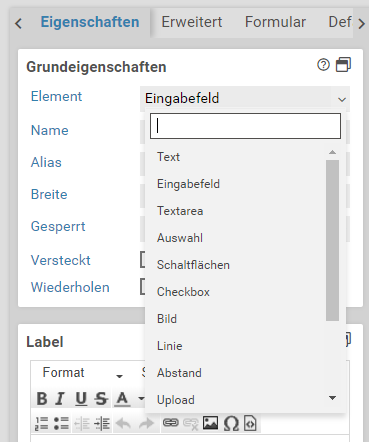Click the window stack icon beside help
This screenshot has width=369, height=442.
[x=343, y=65]
